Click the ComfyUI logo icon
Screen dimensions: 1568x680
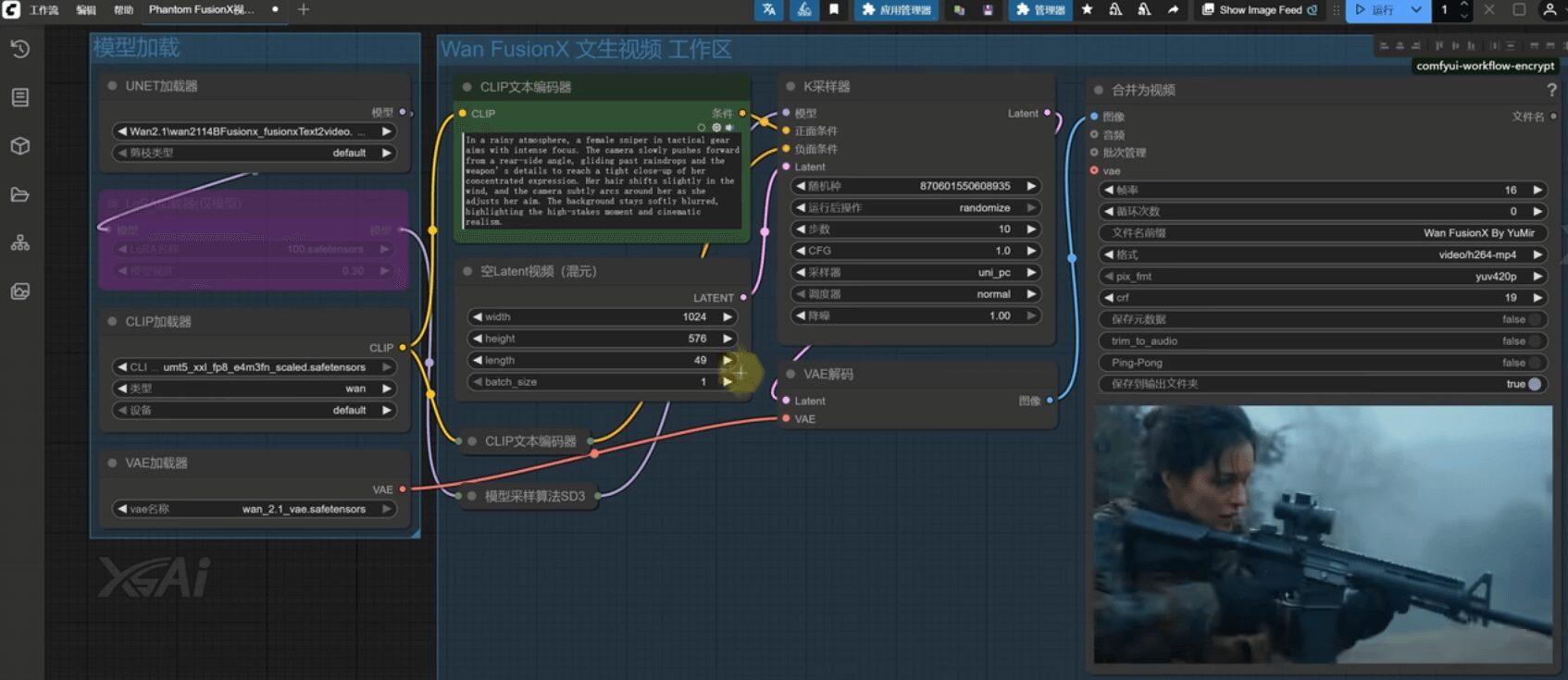point(11,9)
